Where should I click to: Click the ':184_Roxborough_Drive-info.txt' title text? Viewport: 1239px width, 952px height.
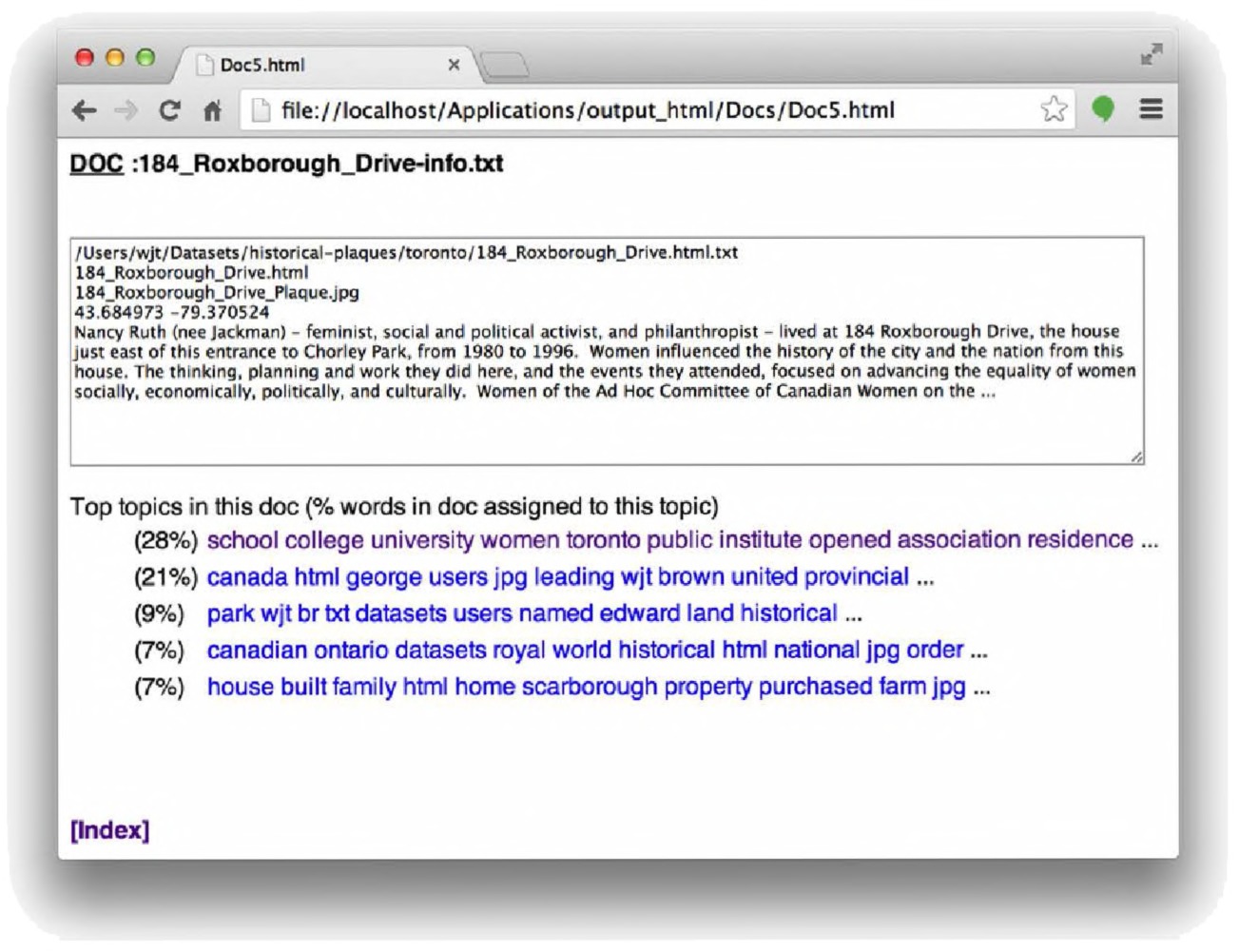click(317, 164)
